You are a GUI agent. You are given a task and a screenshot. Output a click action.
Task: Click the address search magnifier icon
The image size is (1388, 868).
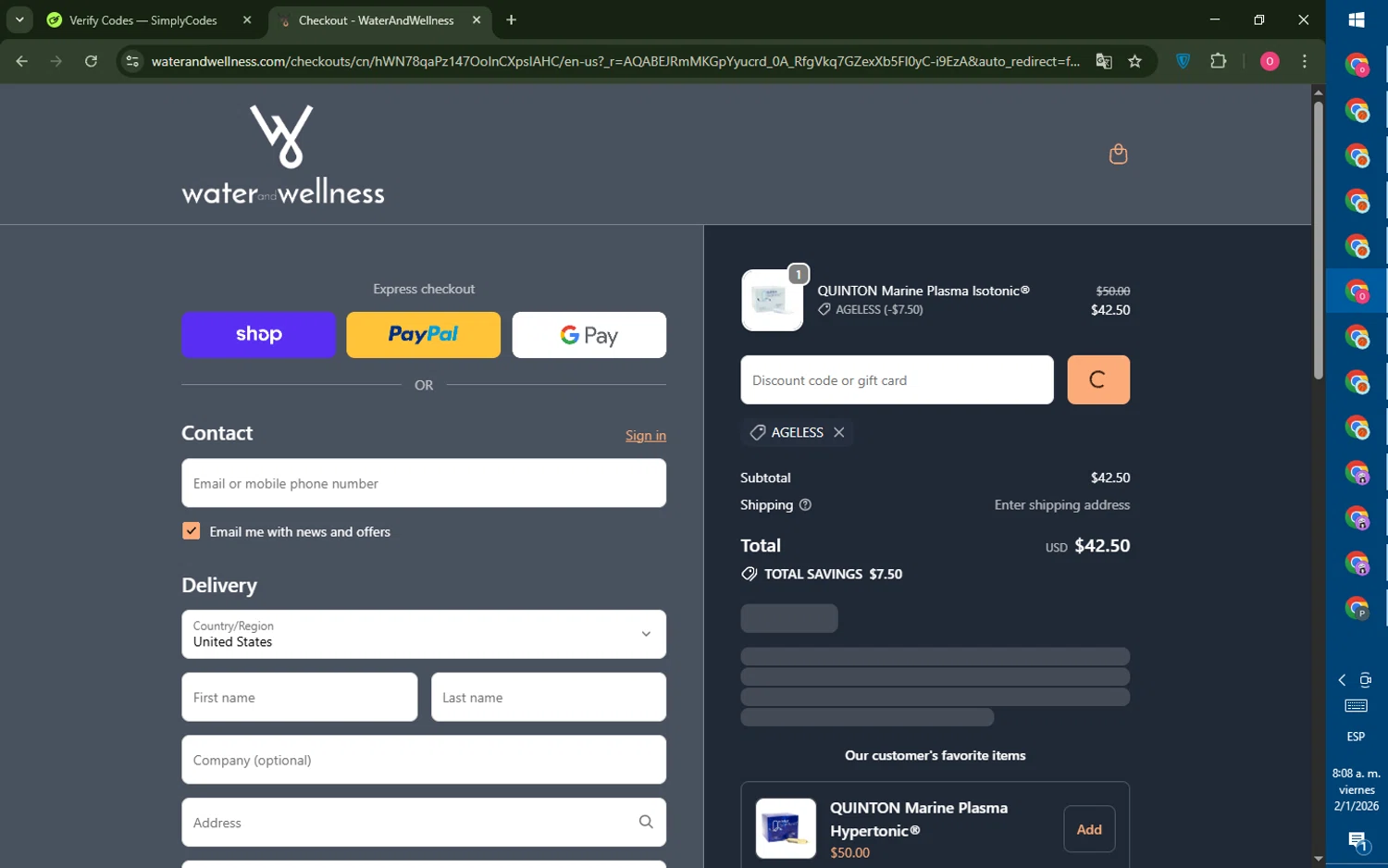(x=646, y=822)
